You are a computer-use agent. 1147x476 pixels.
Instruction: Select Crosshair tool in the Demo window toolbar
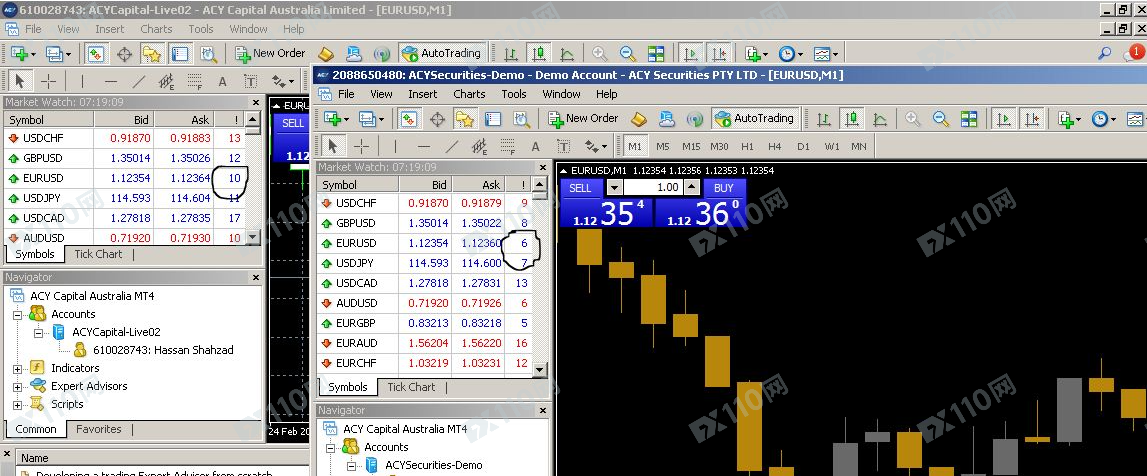[362, 147]
